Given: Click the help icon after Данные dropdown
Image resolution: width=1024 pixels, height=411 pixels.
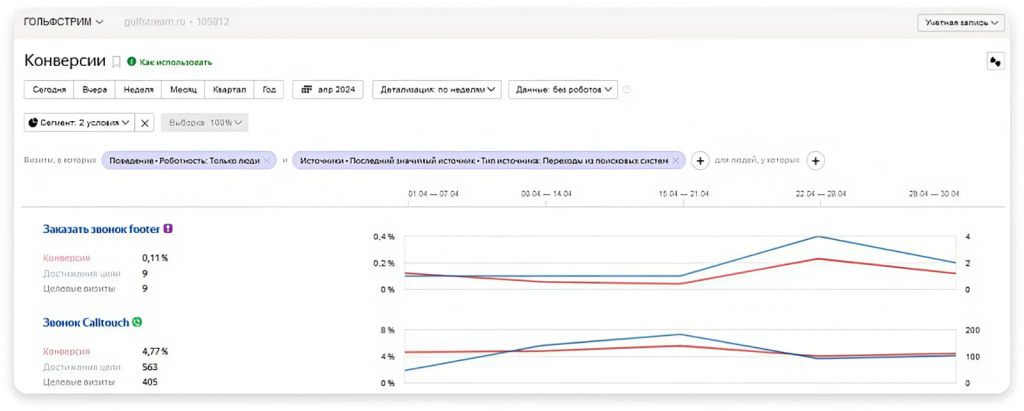Looking at the screenshot, I should click(627, 90).
